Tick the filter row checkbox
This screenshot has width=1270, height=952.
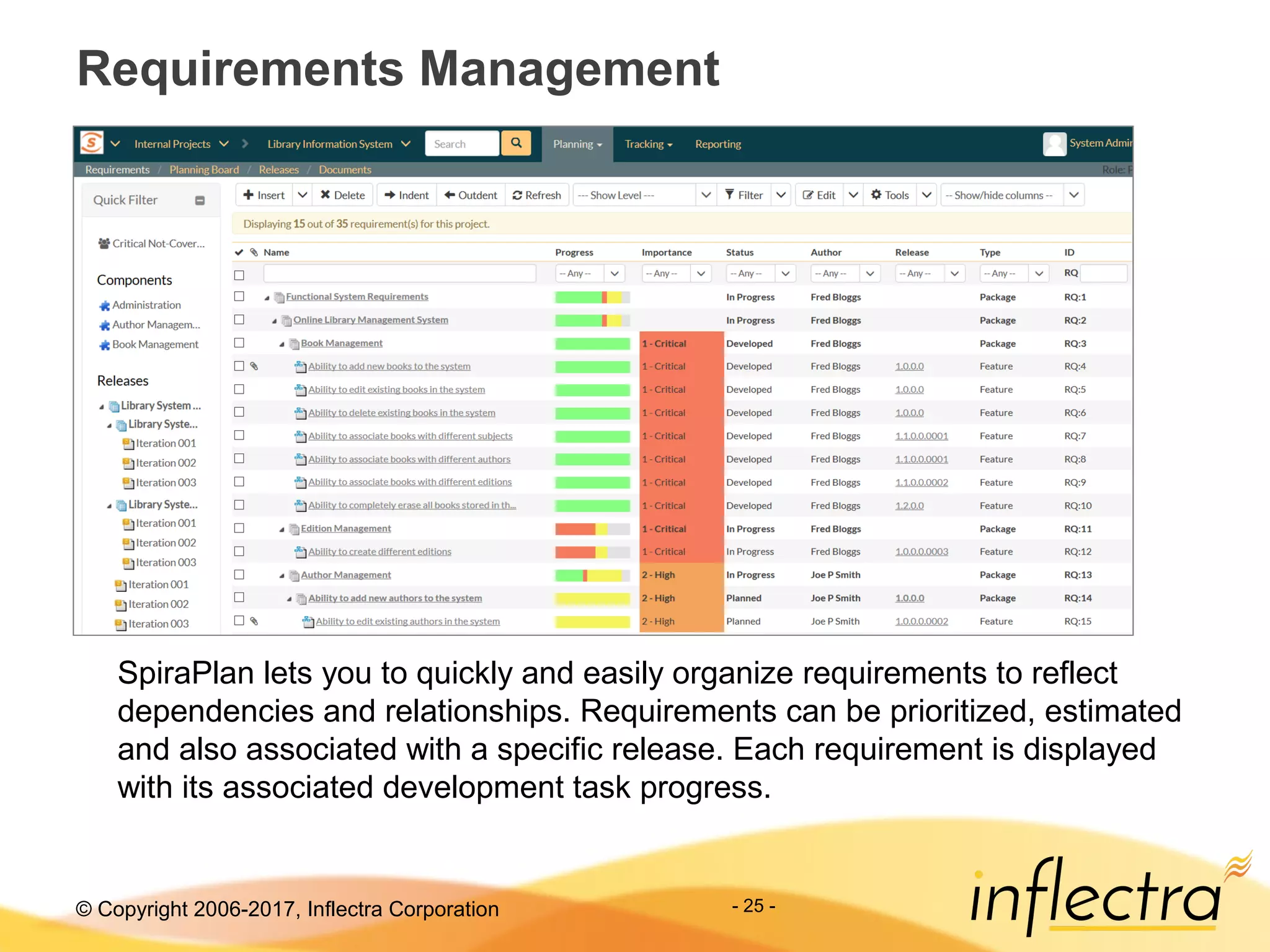click(x=239, y=275)
